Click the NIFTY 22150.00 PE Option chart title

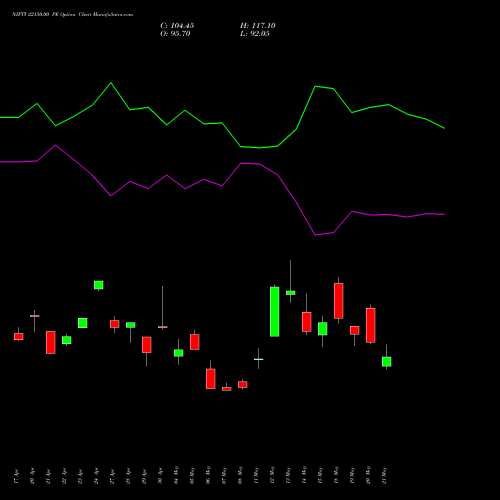click(73, 14)
